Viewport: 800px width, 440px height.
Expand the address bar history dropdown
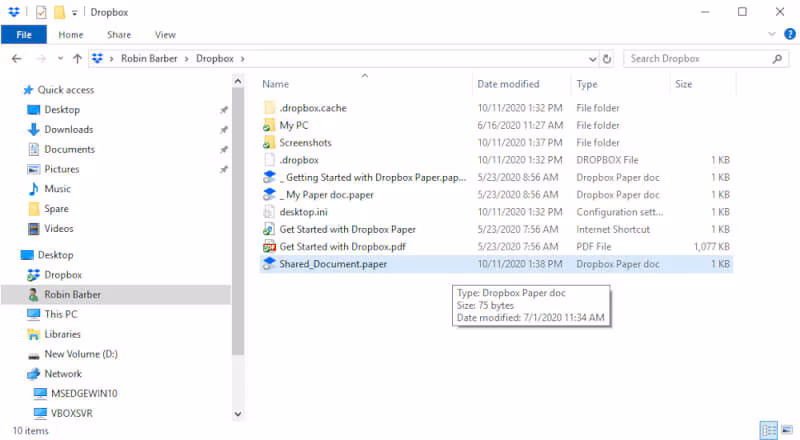(x=592, y=59)
